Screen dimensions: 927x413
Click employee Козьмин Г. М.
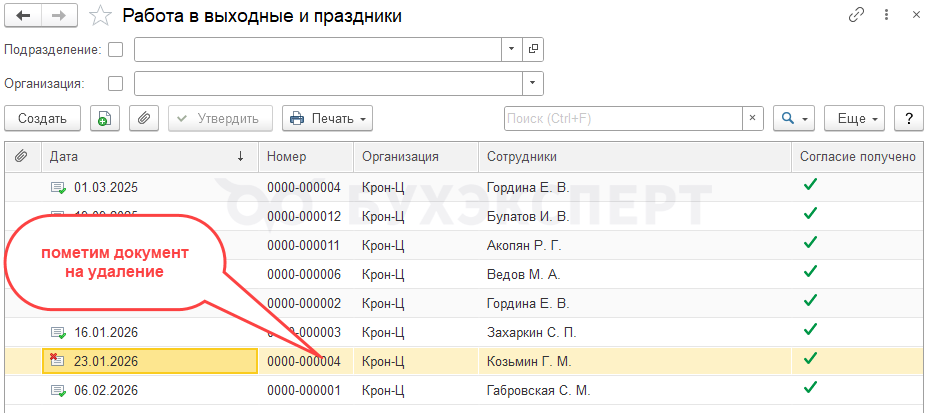(x=529, y=362)
